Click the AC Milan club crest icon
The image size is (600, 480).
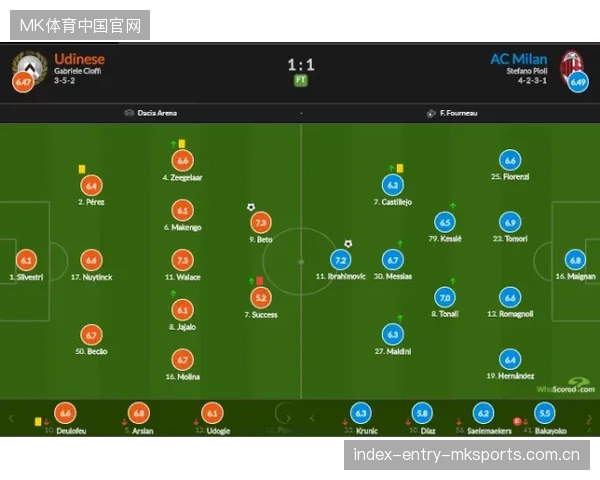click(572, 68)
